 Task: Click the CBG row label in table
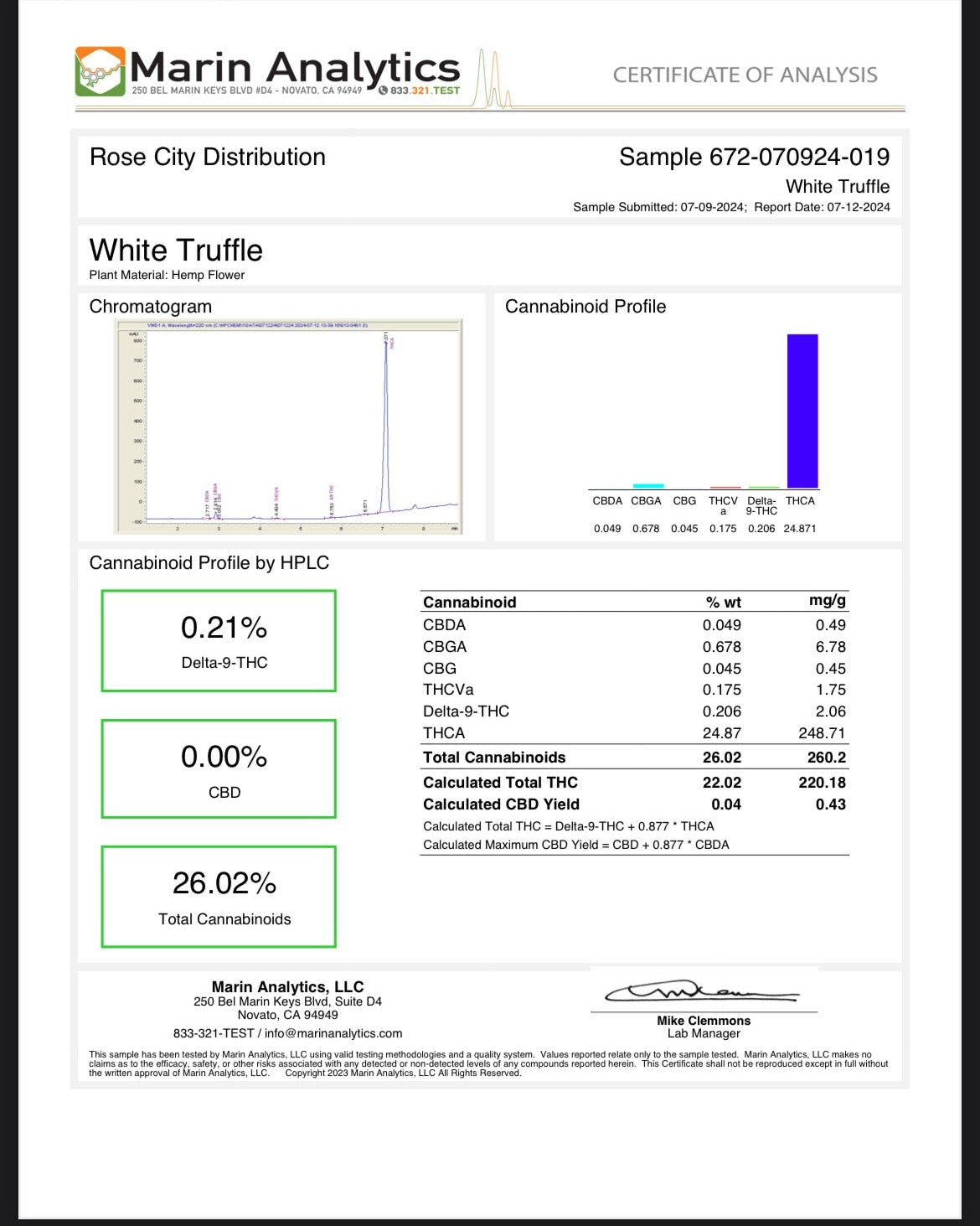pyautogui.click(x=440, y=669)
